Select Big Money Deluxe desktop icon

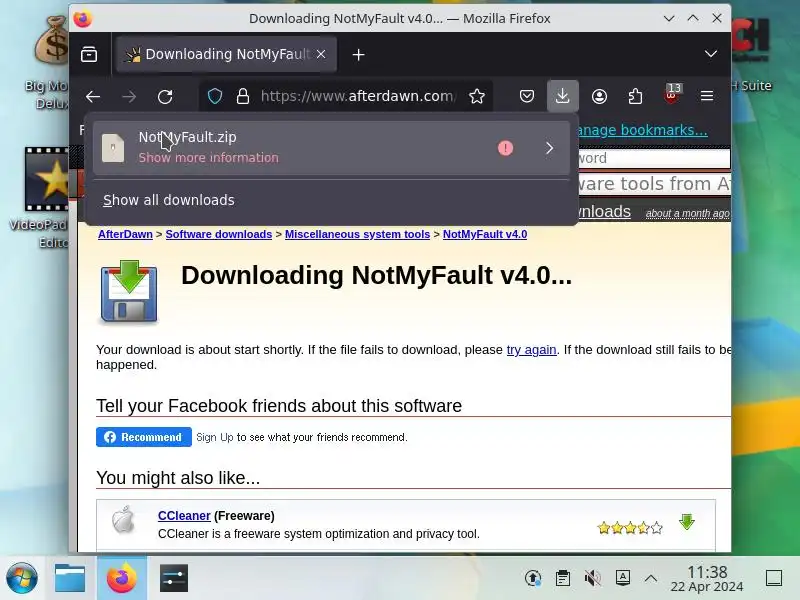[48, 61]
